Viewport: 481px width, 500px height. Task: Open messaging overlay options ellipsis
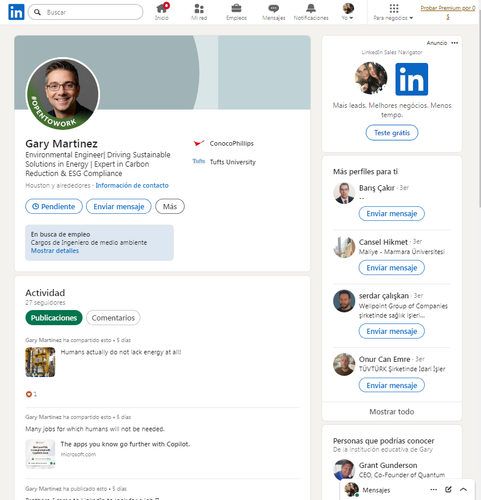433,489
